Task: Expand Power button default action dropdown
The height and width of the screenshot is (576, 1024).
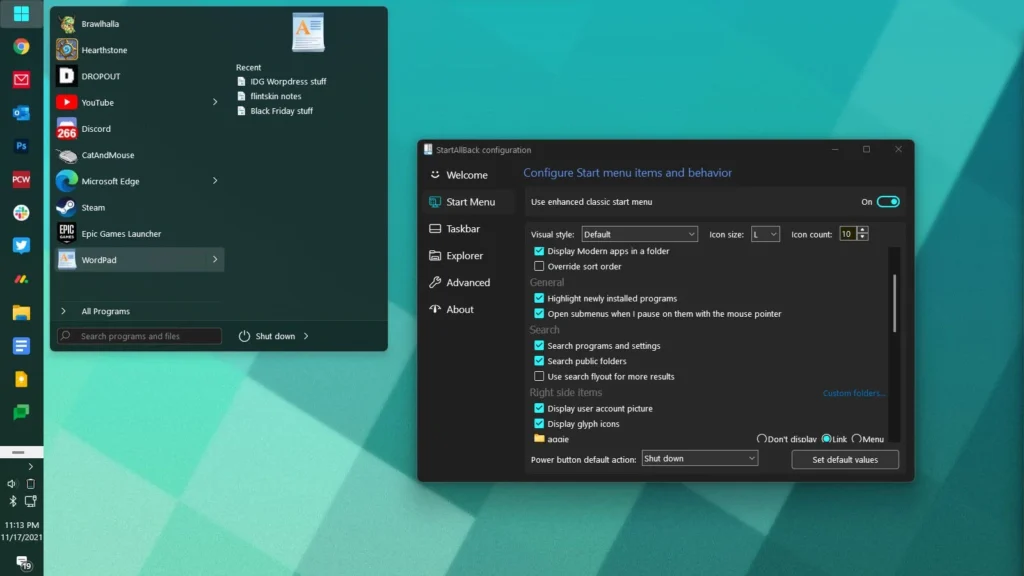Action: pyautogui.click(x=699, y=459)
